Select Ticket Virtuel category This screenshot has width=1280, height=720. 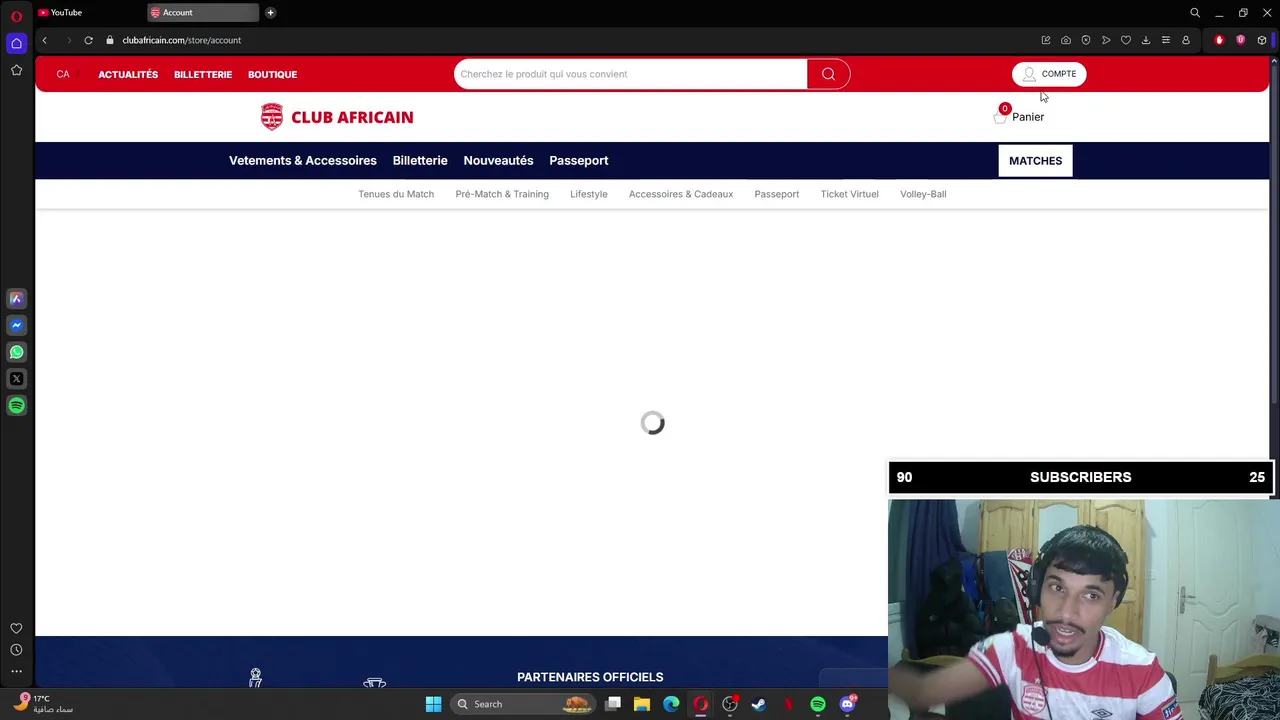coord(850,194)
